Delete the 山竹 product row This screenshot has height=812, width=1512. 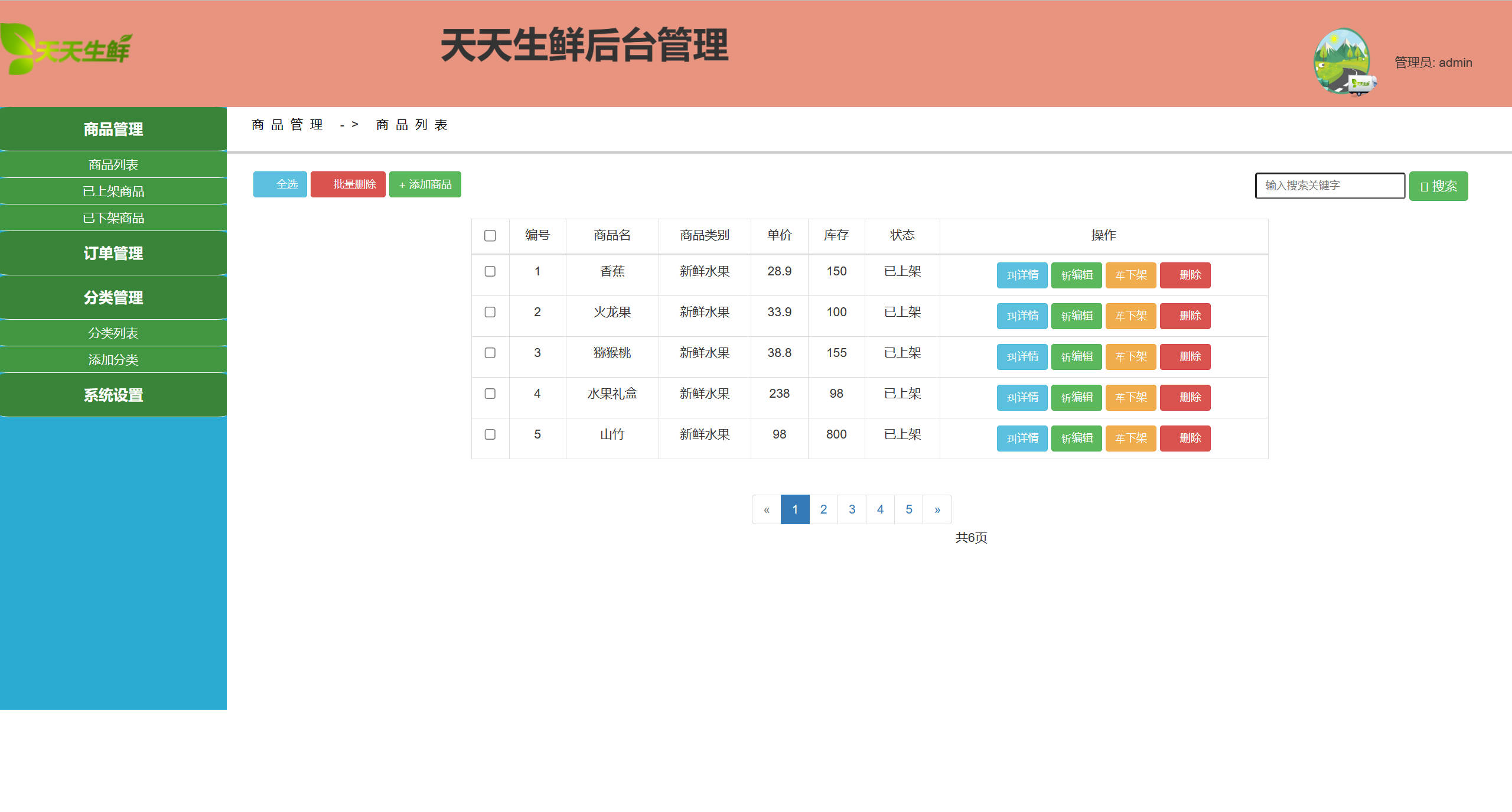click(1185, 438)
